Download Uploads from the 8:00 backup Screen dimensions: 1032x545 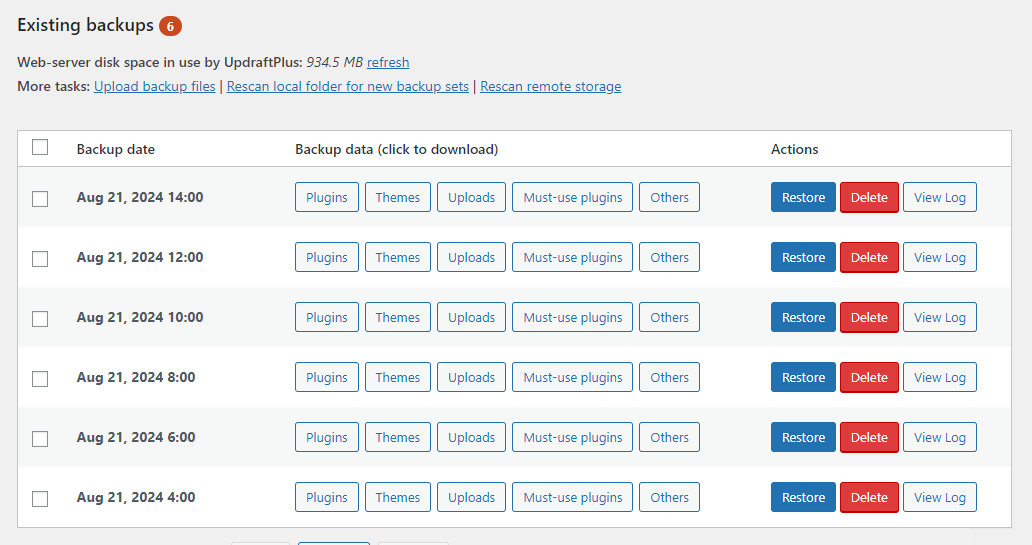point(471,377)
